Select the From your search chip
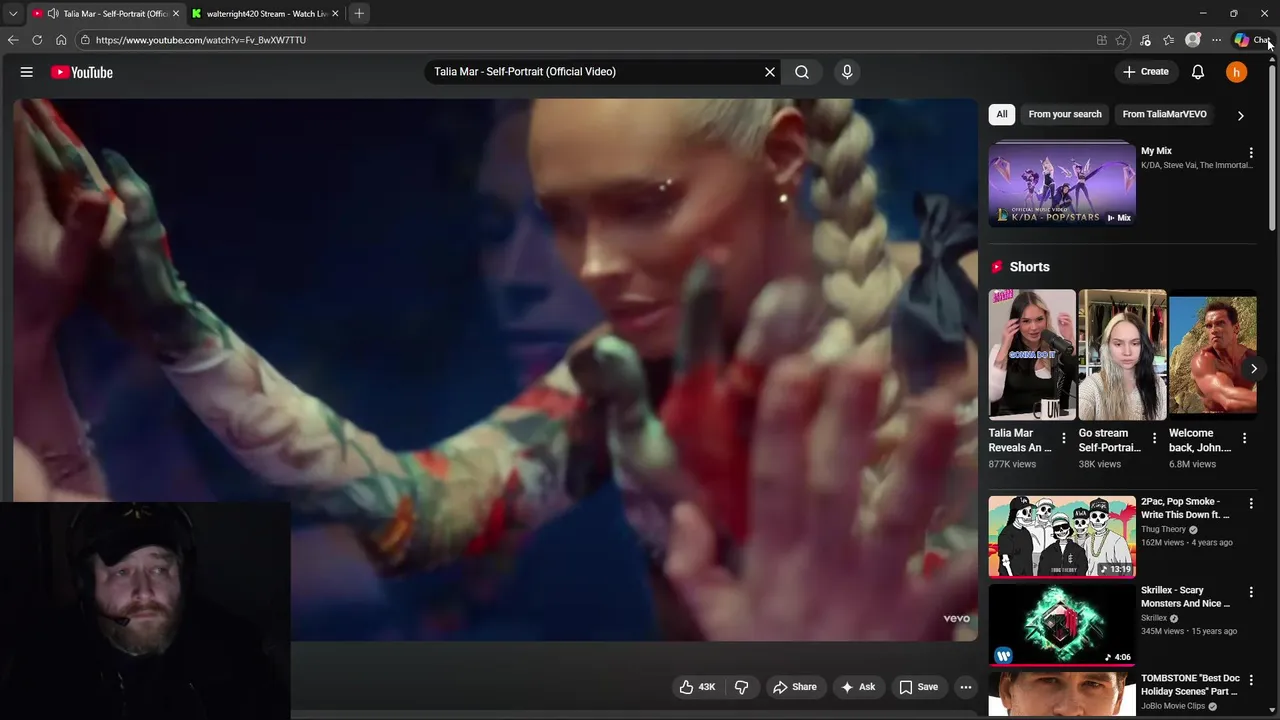 [1065, 114]
